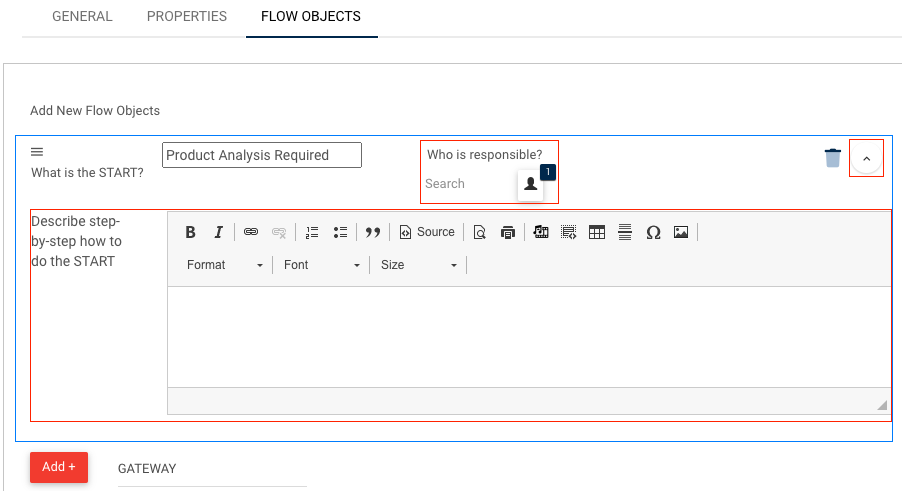This screenshot has width=902, height=491.
Task: Open the Preview icon in editor toolbar
Action: click(x=479, y=232)
